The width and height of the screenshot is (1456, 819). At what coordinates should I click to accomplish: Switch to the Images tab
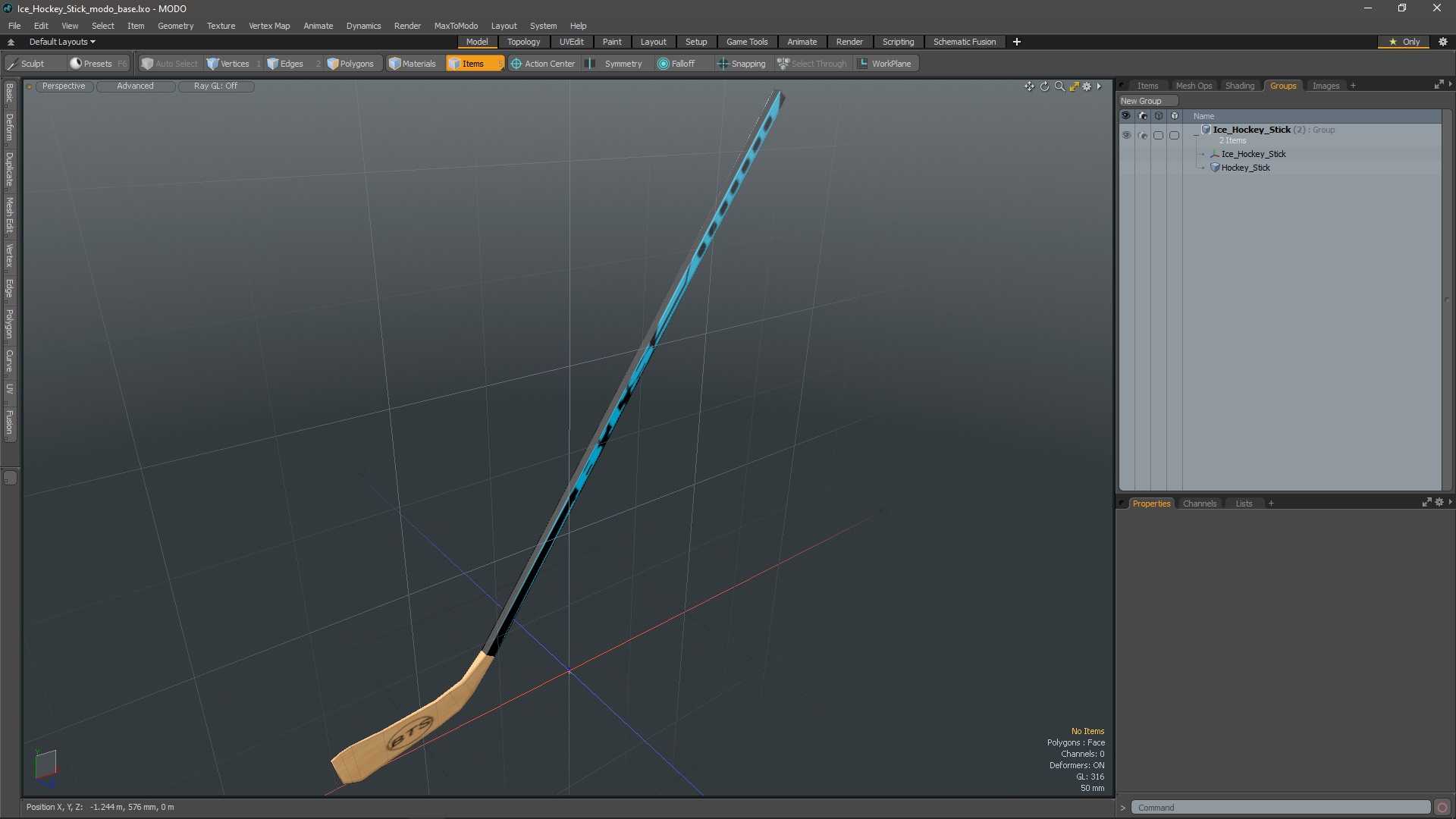1326,86
